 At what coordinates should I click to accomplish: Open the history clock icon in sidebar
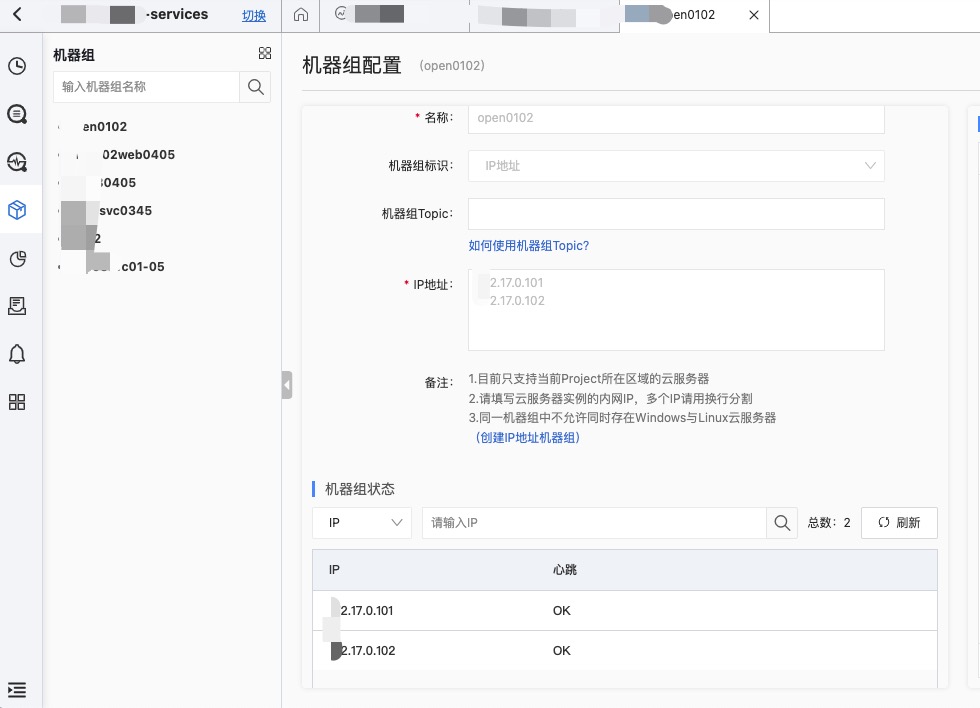pos(17,66)
